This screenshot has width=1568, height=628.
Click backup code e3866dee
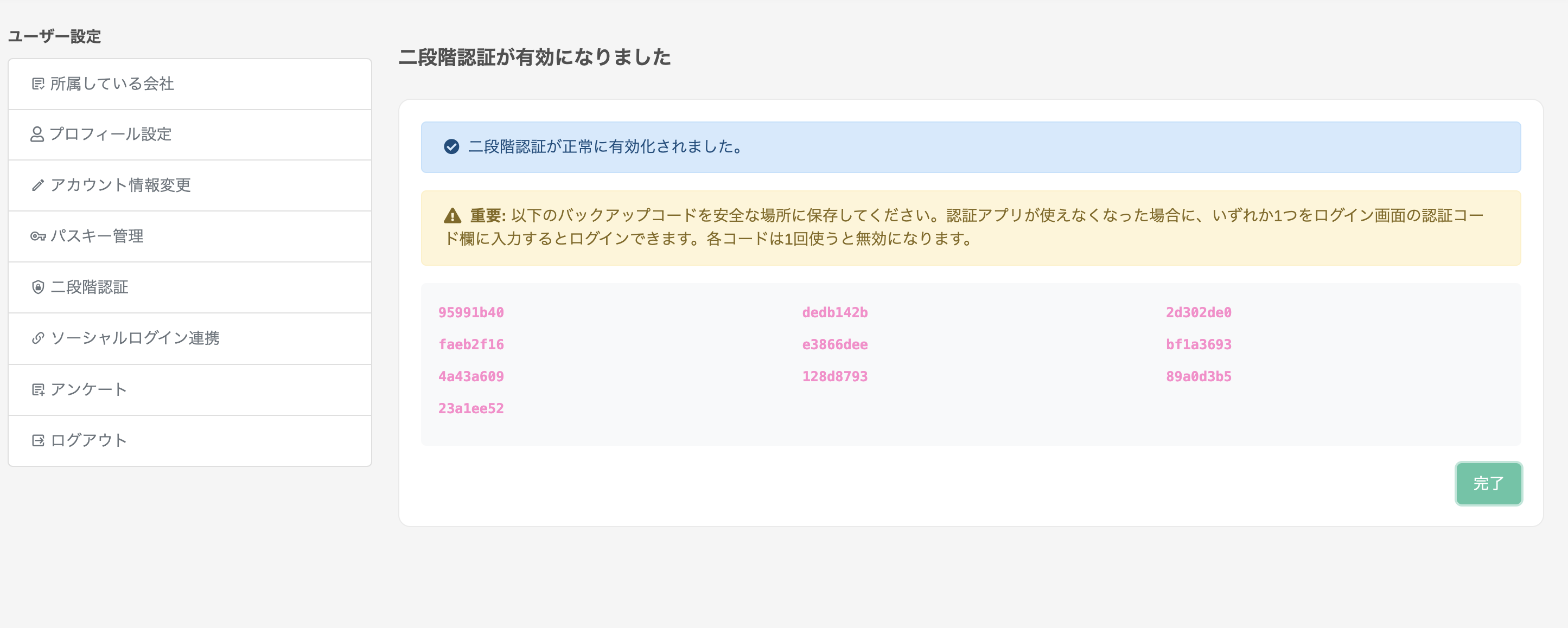click(x=834, y=345)
